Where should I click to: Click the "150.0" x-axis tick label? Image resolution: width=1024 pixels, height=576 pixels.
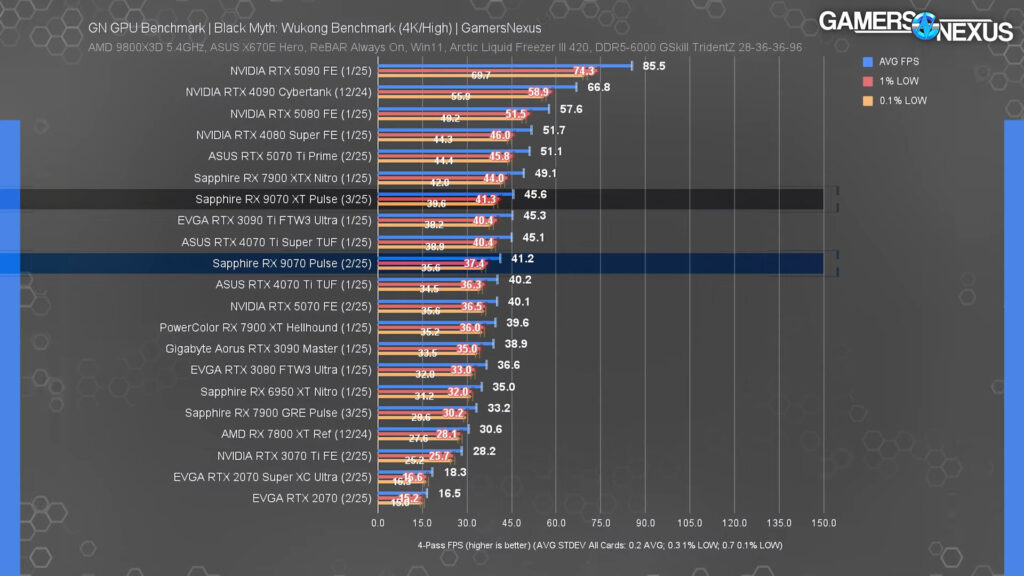coord(824,523)
